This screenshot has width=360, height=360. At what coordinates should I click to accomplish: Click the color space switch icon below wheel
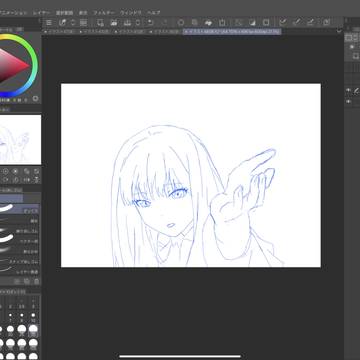[x=35, y=99]
